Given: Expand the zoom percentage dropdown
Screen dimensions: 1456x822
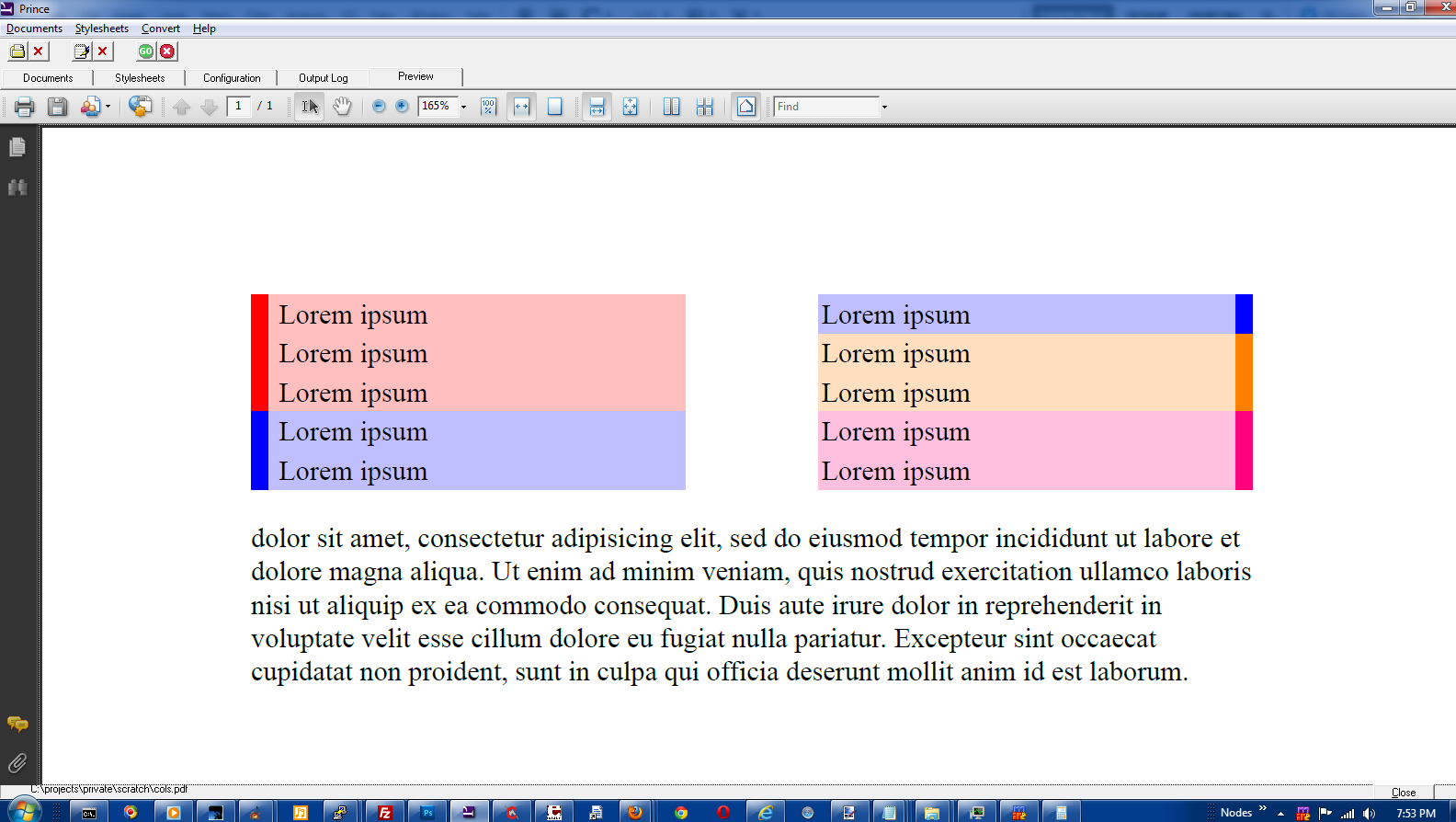Looking at the screenshot, I should click(463, 107).
